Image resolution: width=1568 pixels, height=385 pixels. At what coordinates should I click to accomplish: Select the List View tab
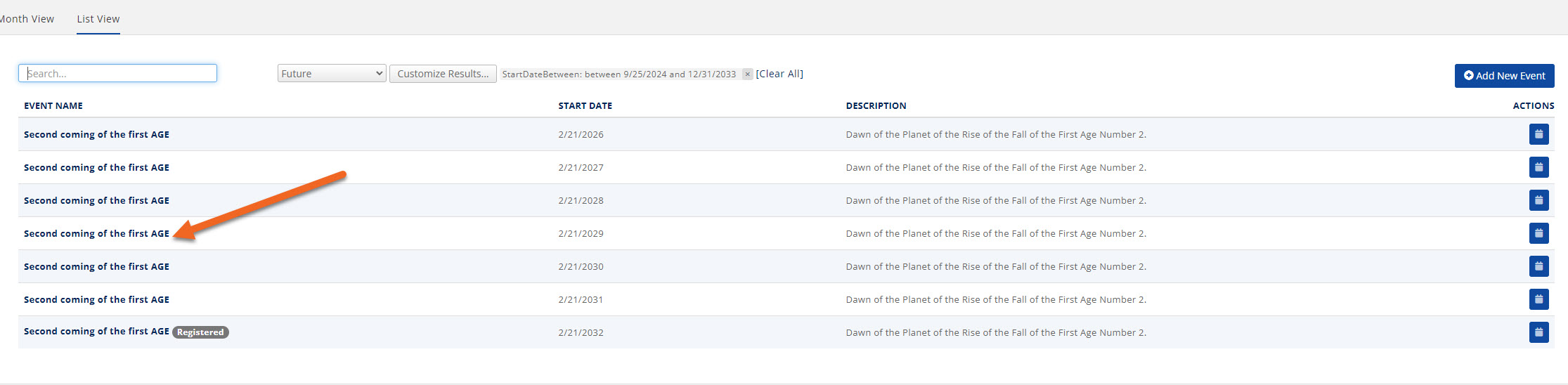98,19
